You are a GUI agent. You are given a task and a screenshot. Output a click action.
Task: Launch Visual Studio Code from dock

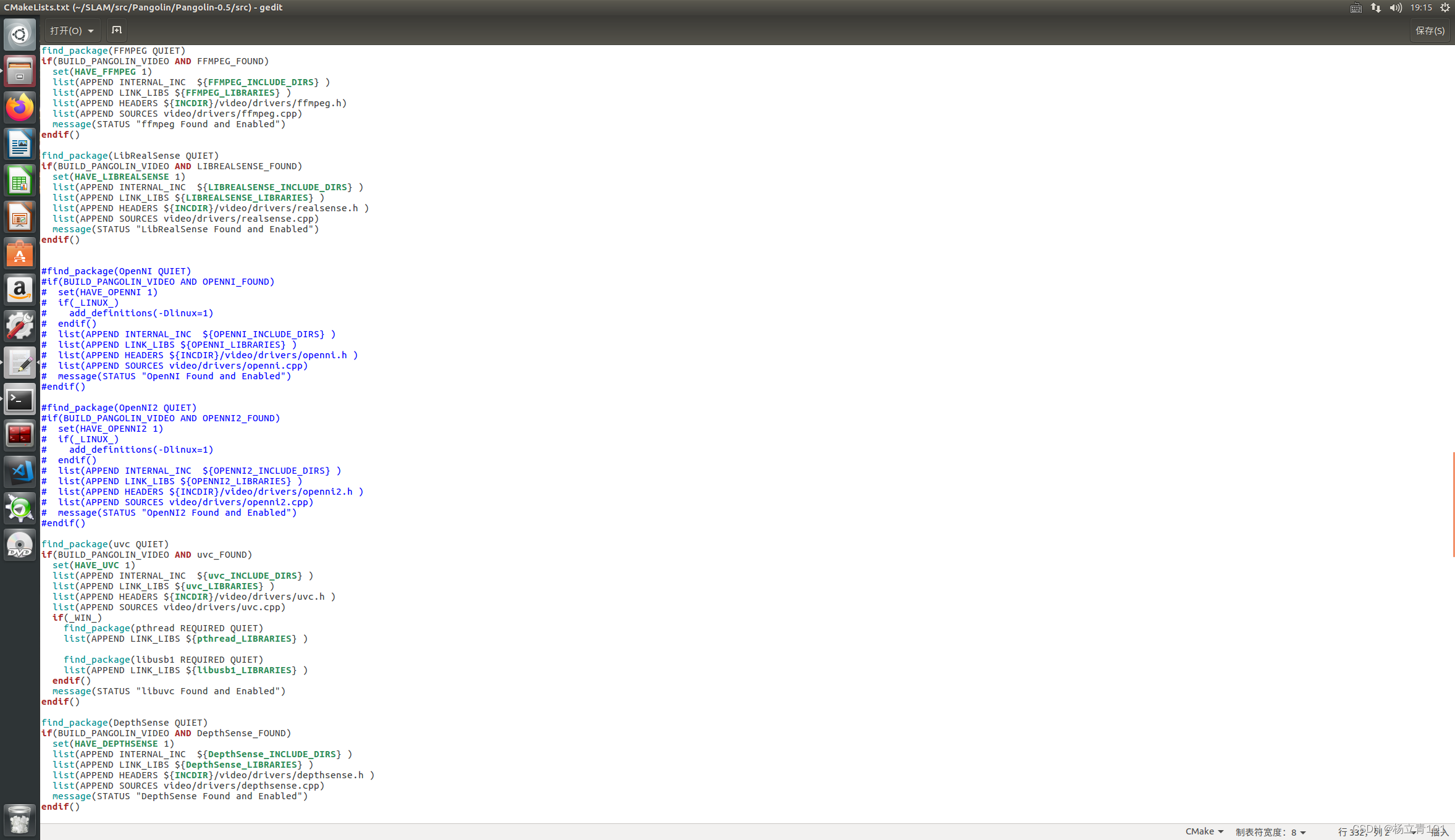click(x=20, y=472)
